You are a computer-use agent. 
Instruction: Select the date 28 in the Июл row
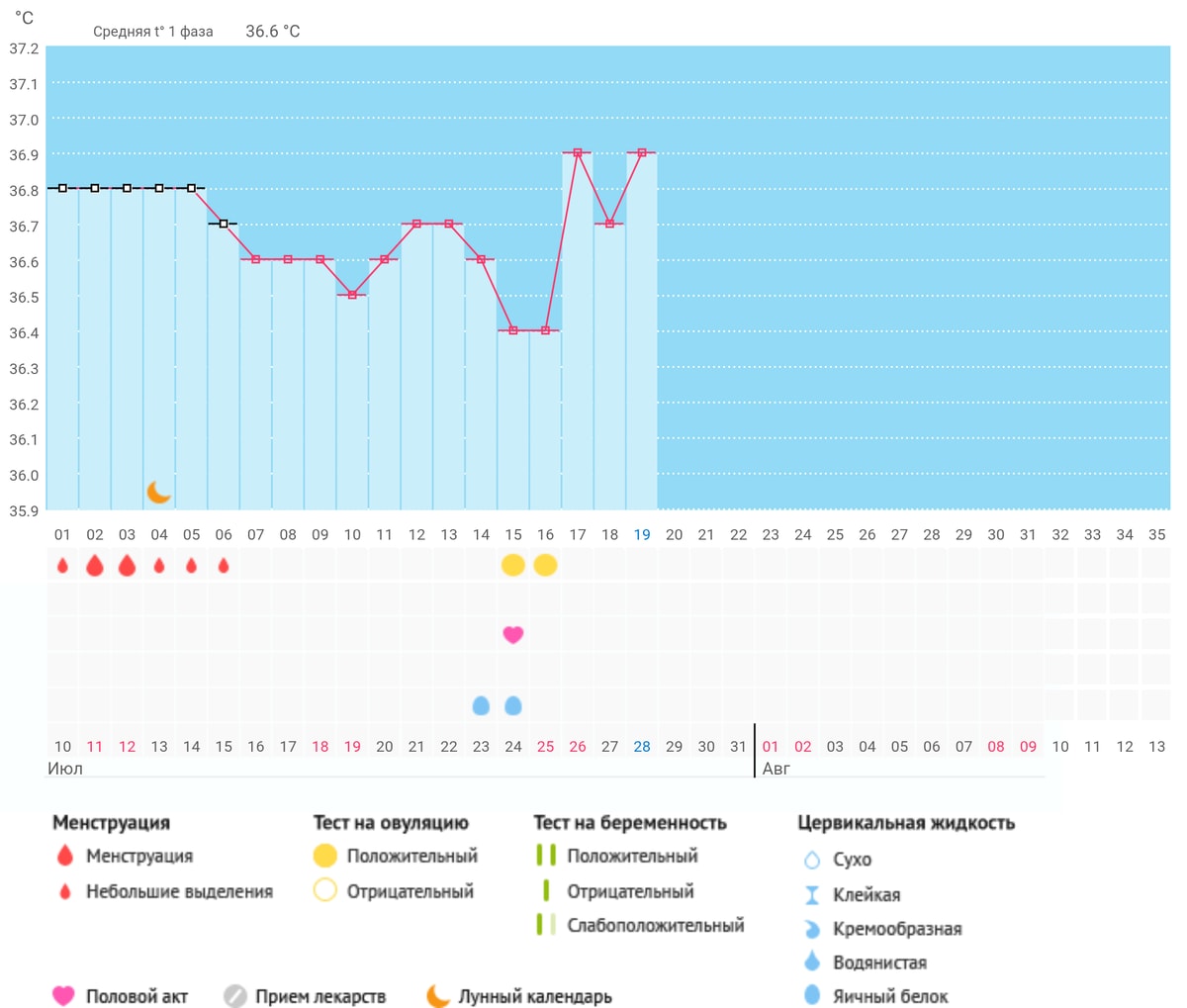642,746
